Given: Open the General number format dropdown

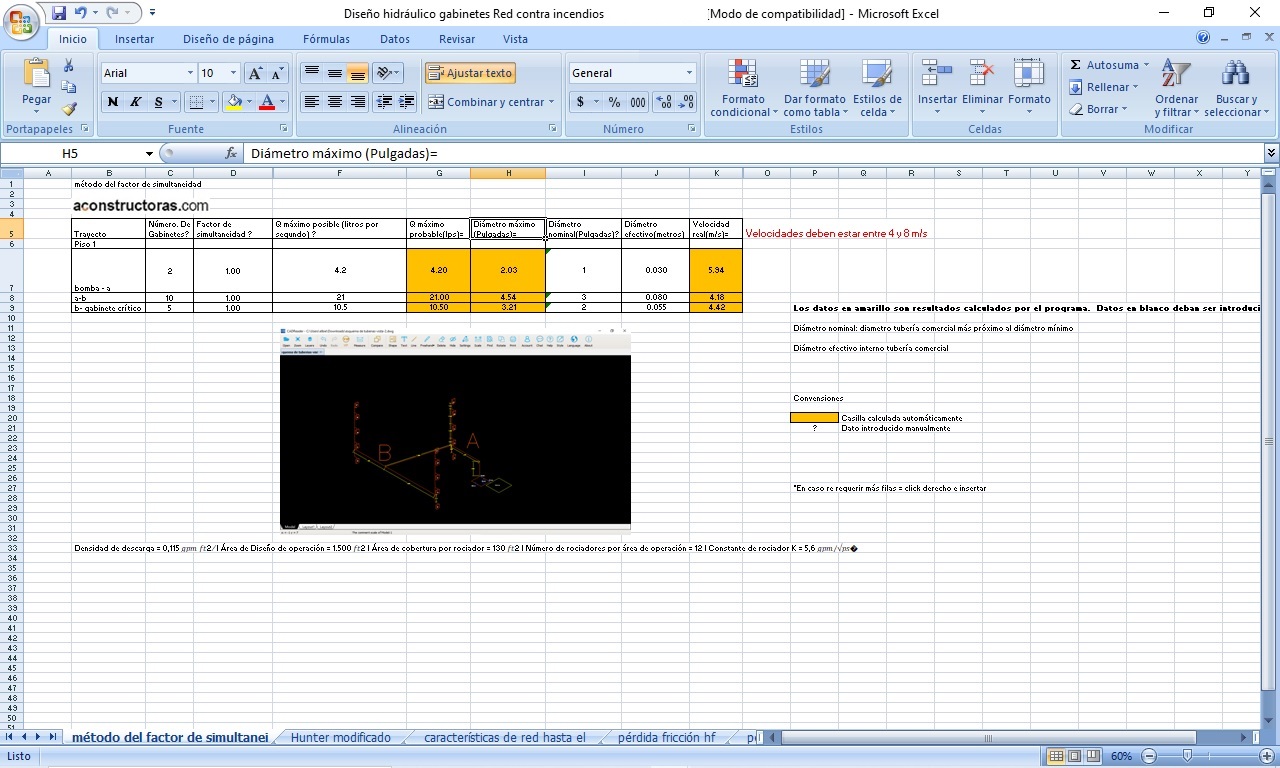Looking at the screenshot, I should pyautogui.click(x=689, y=73).
